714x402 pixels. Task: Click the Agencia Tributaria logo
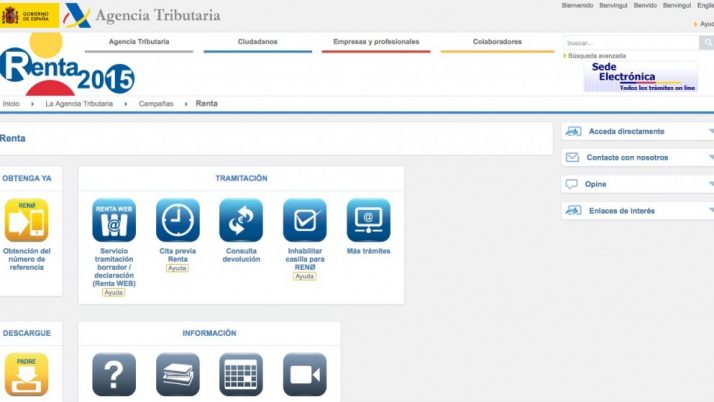point(142,15)
